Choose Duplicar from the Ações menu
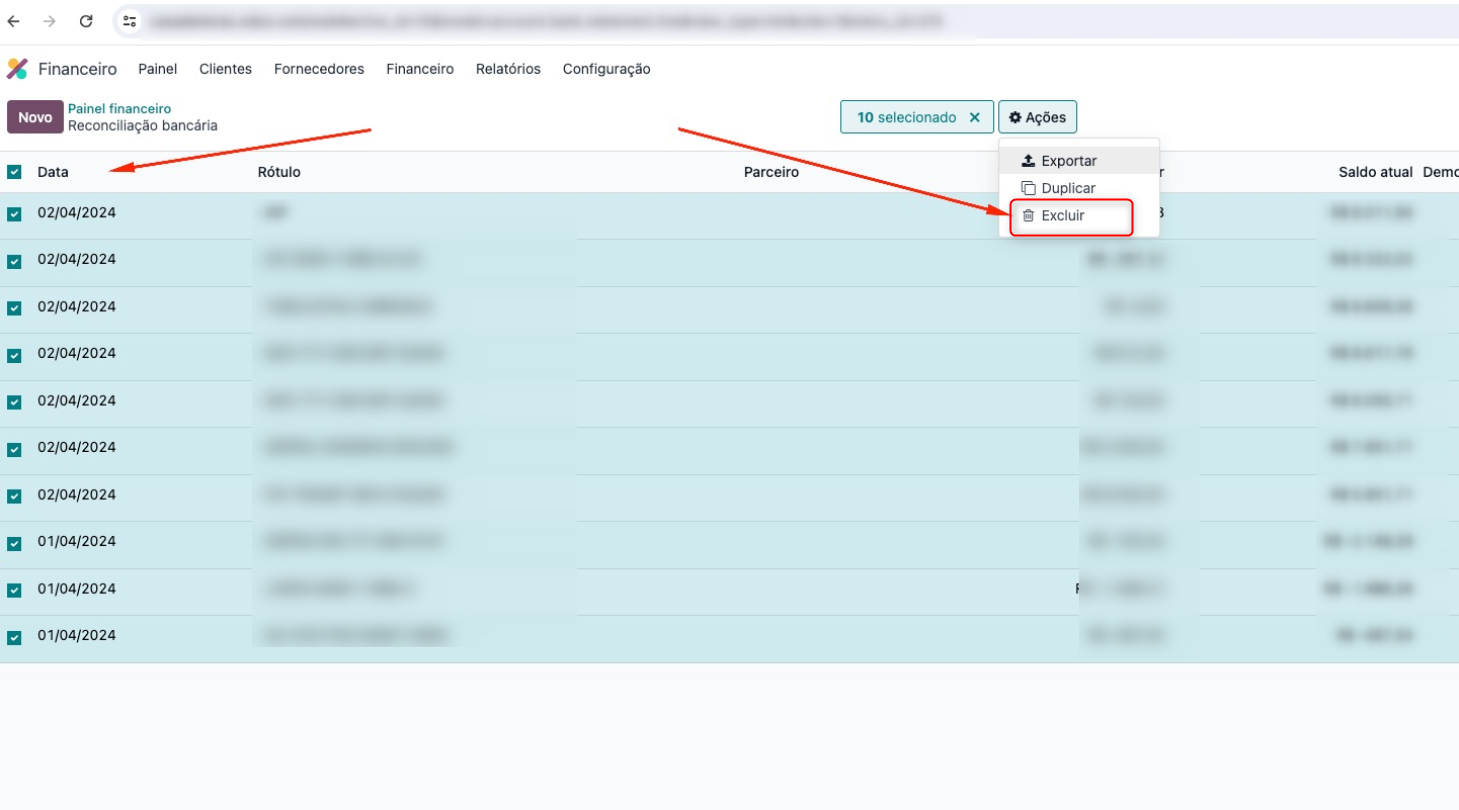Image resolution: width=1459 pixels, height=810 pixels. pyautogui.click(x=1079, y=188)
